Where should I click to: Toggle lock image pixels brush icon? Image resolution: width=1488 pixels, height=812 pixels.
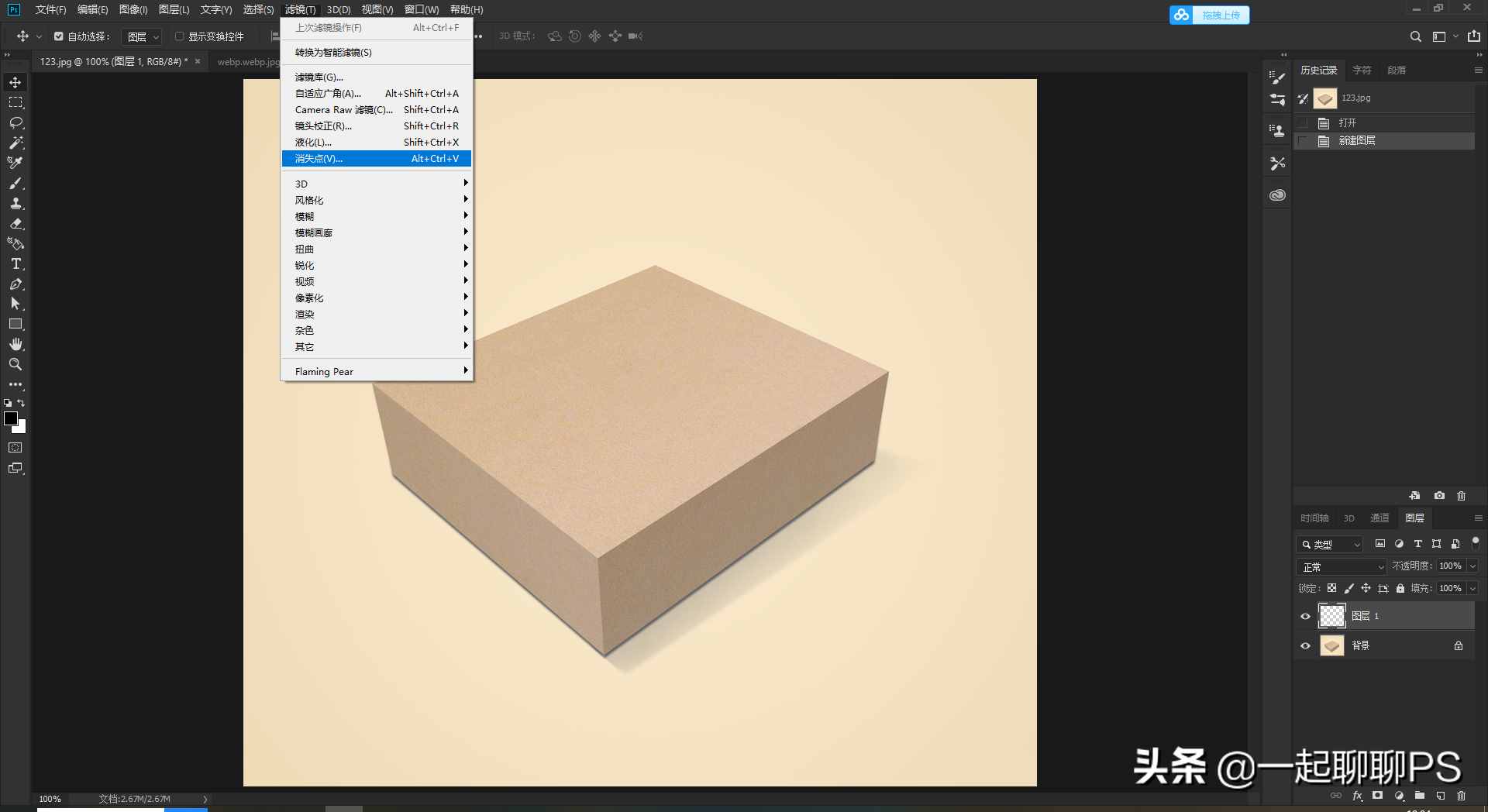(x=1348, y=588)
